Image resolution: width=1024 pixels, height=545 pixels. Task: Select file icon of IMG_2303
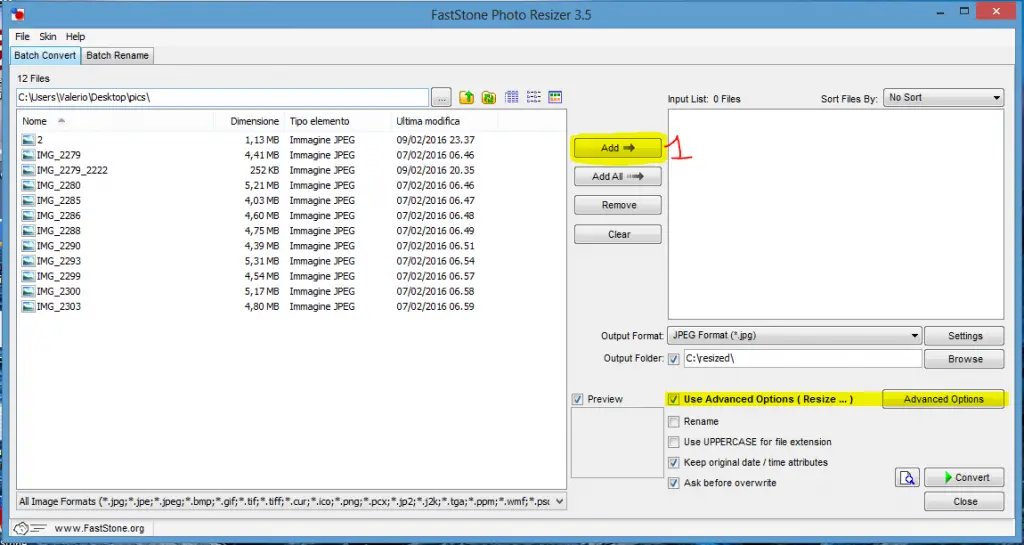click(28, 307)
